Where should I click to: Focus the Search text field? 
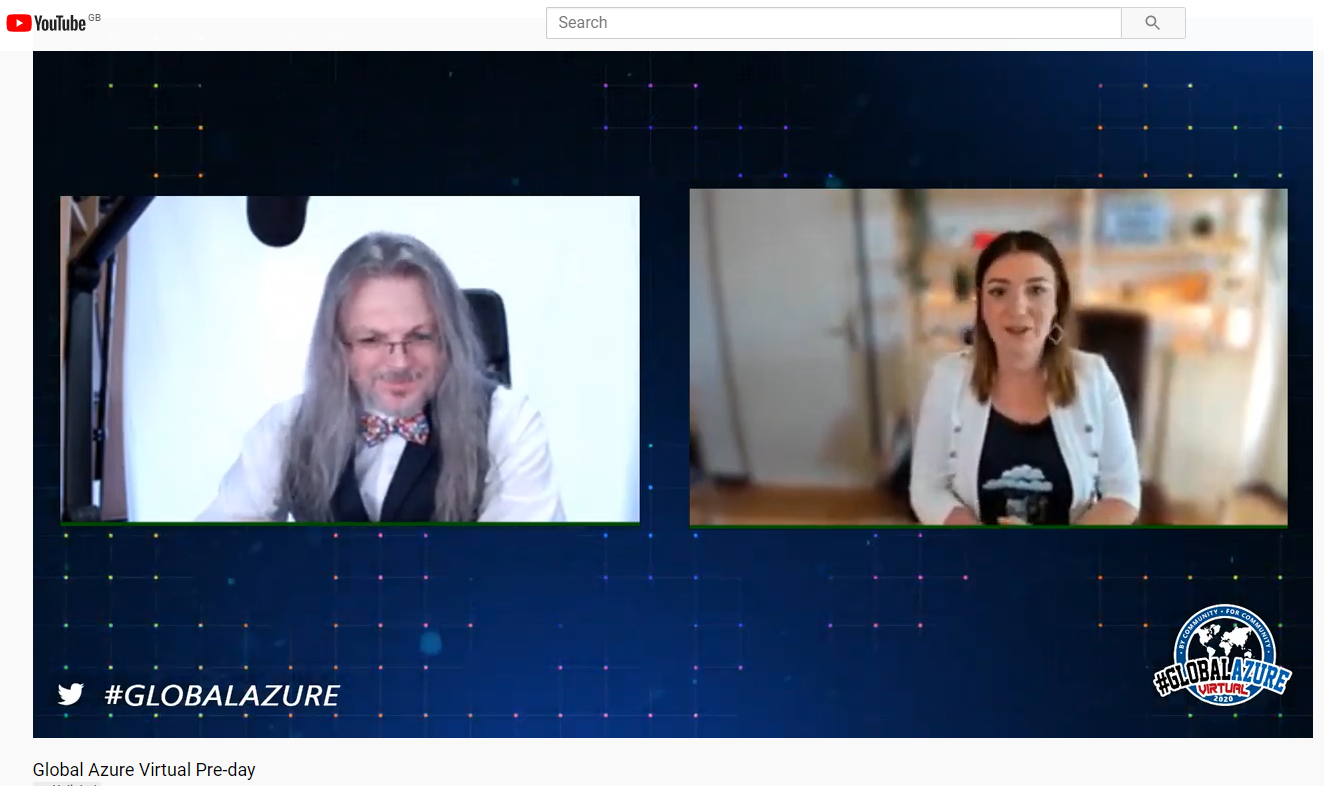click(833, 23)
